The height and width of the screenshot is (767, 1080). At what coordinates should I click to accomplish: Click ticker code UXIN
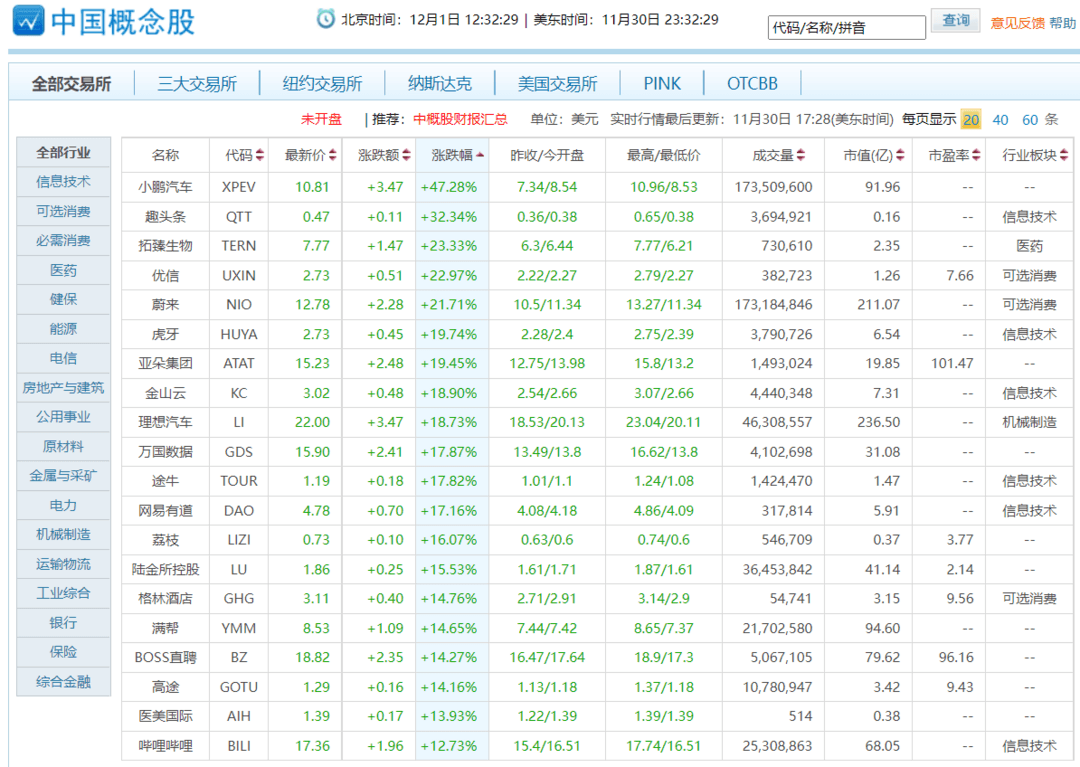pyautogui.click(x=239, y=275)
